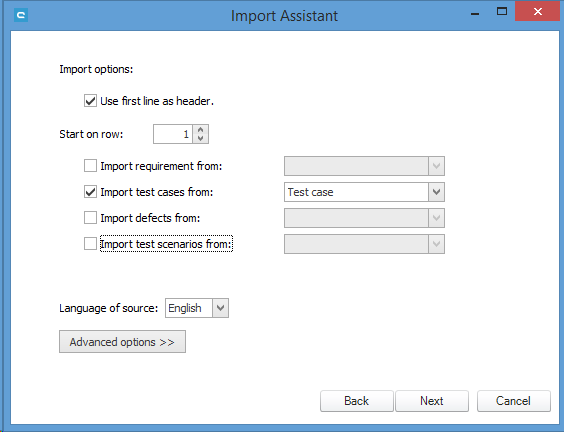The width and height of the screenshot is (564, 432).
Task: Go Back to previous step
Action: point(356,401)
